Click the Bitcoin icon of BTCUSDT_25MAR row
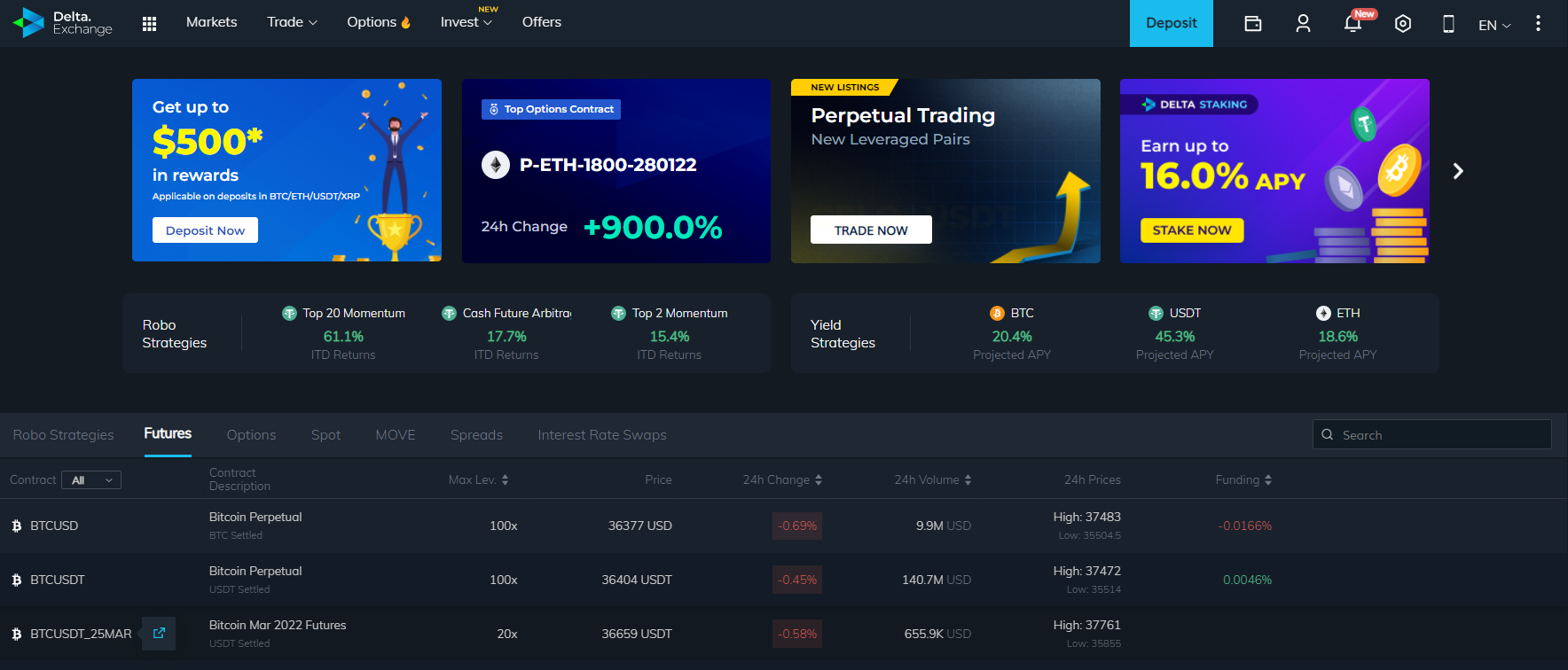Screen dimensions: 1568x670 (17, 634)
